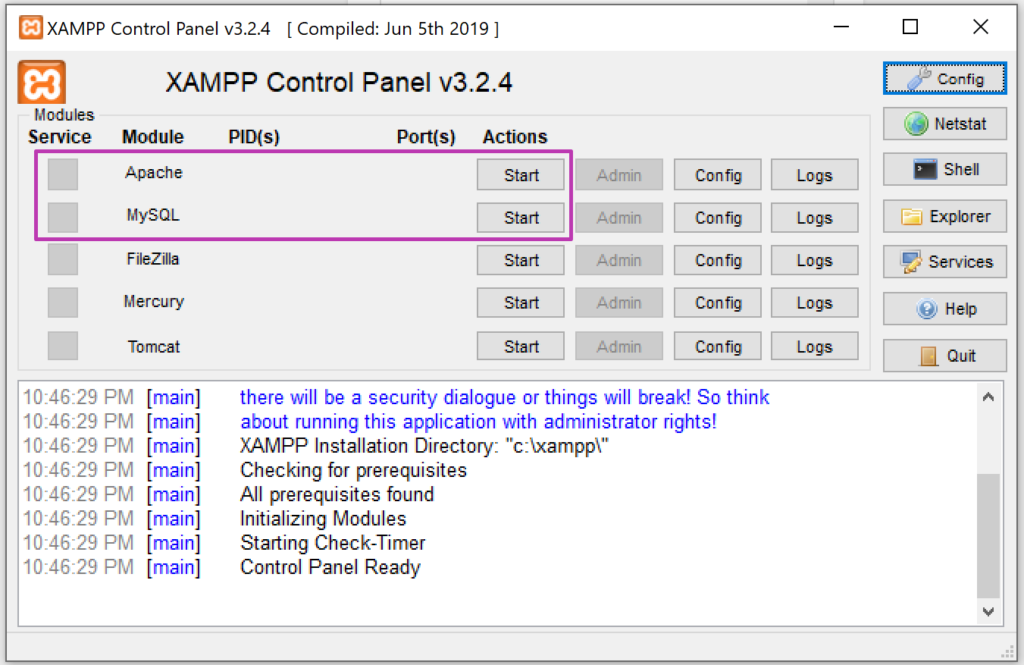This screenshot has width=1024, height=665.
Task: Start the Tomcat module
Action: tap(520, 345)
